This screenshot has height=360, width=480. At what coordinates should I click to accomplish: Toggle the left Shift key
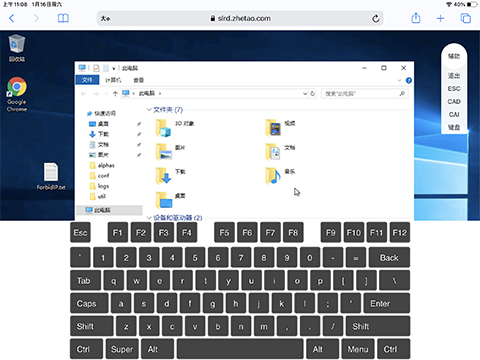point(92,326)
